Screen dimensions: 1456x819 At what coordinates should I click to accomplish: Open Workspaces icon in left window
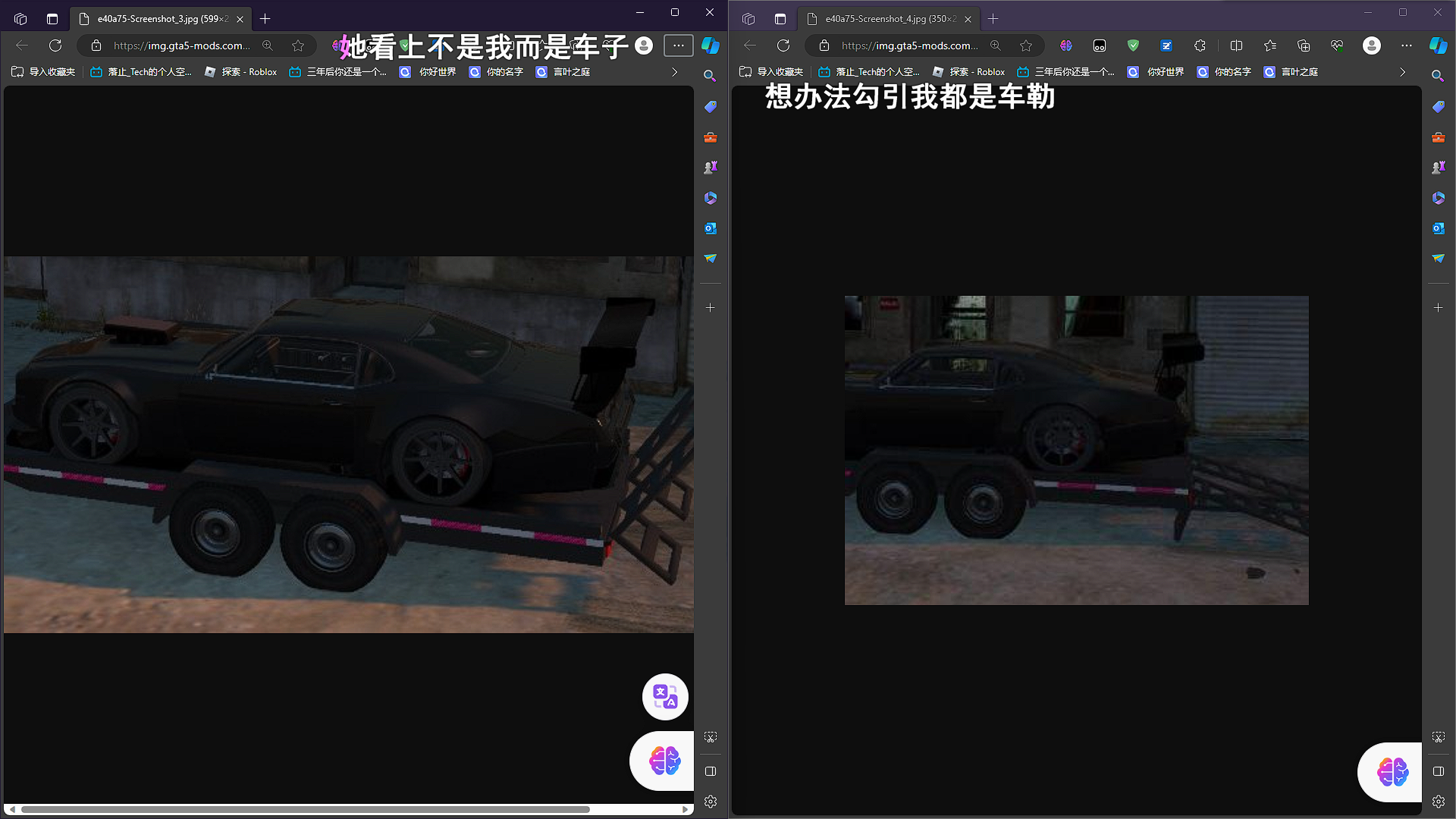(20, 19)
